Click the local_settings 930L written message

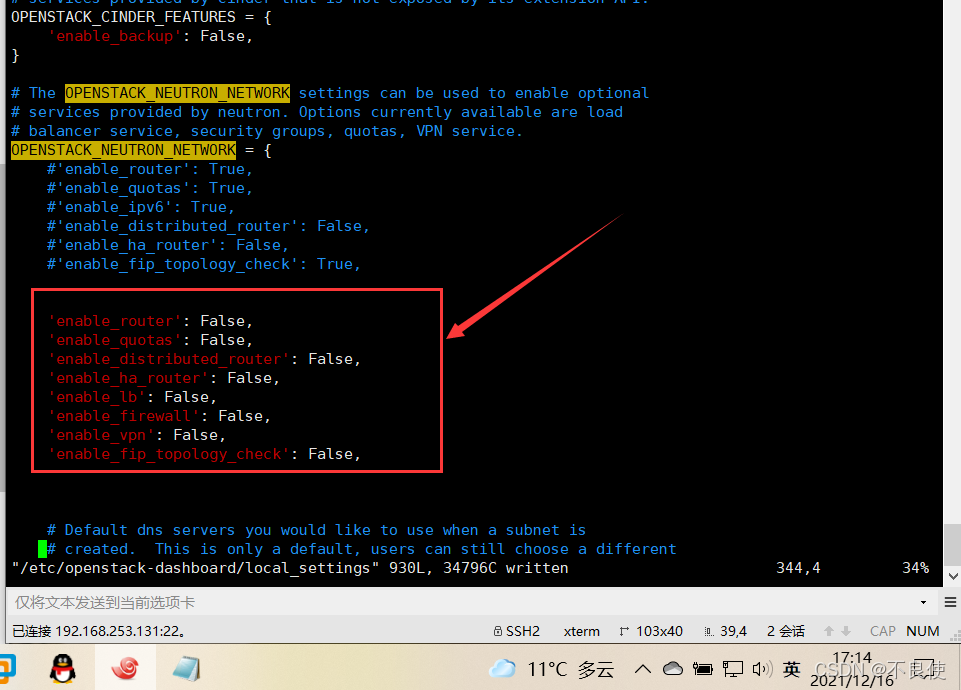tap(290, 568)
